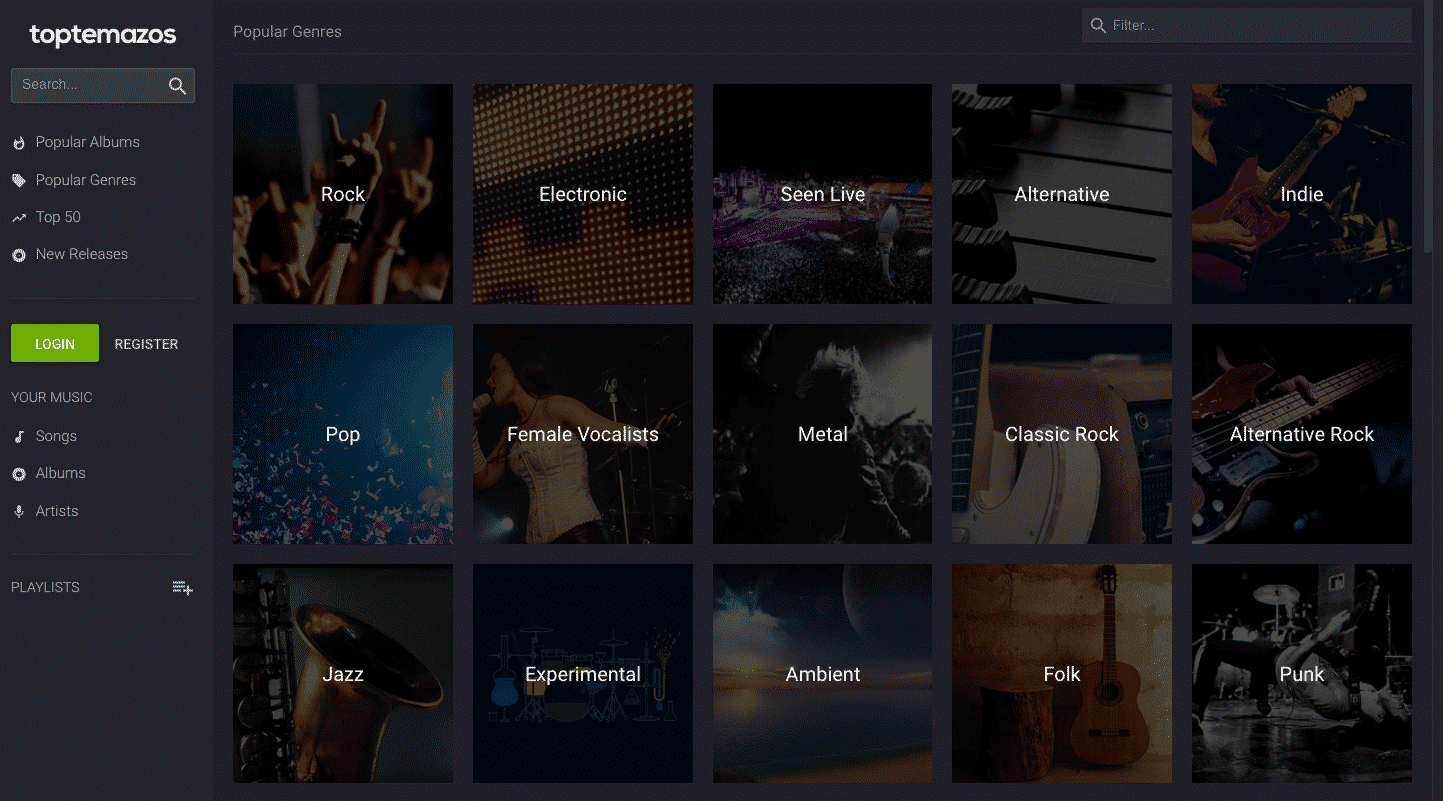Click the YOUR MUSIC heading text

click(x=51, y=397)
